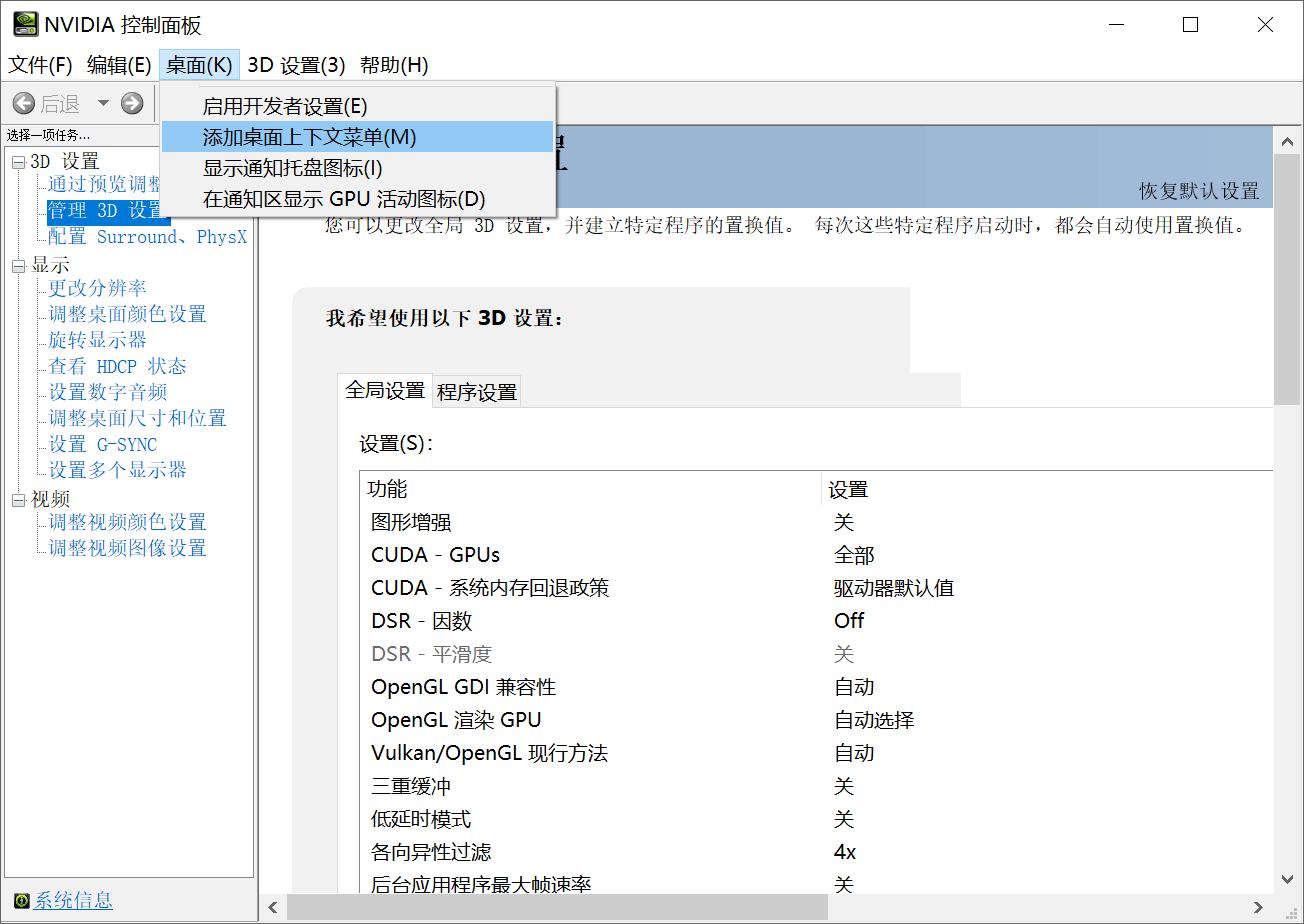Collapse the 显示 tree node
The width and height of the screenshot is (1304, 924).
(18, 266)
